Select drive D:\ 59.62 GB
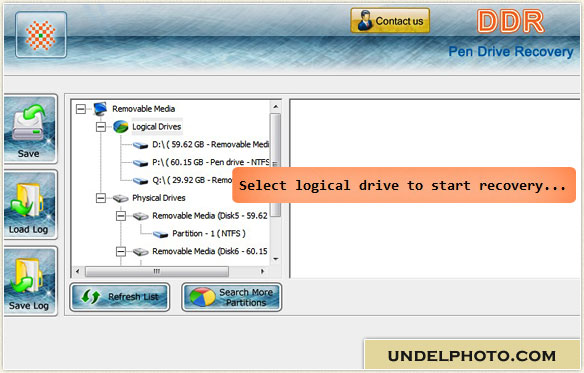 [210, 145]
